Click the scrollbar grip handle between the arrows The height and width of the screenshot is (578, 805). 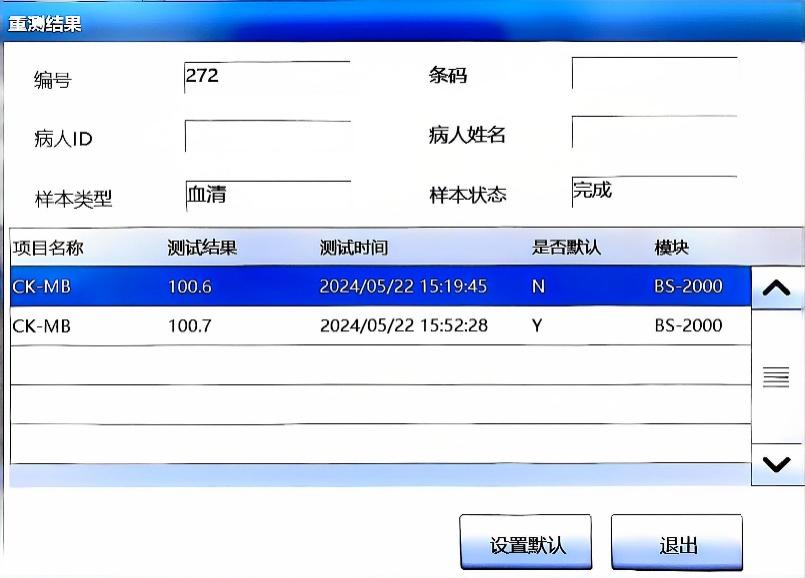pyautogui.click(x=776, y=377)
